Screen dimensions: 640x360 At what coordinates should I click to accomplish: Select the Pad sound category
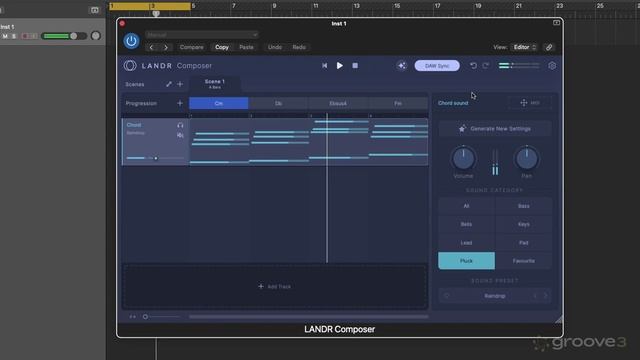[x=524, y=243]
